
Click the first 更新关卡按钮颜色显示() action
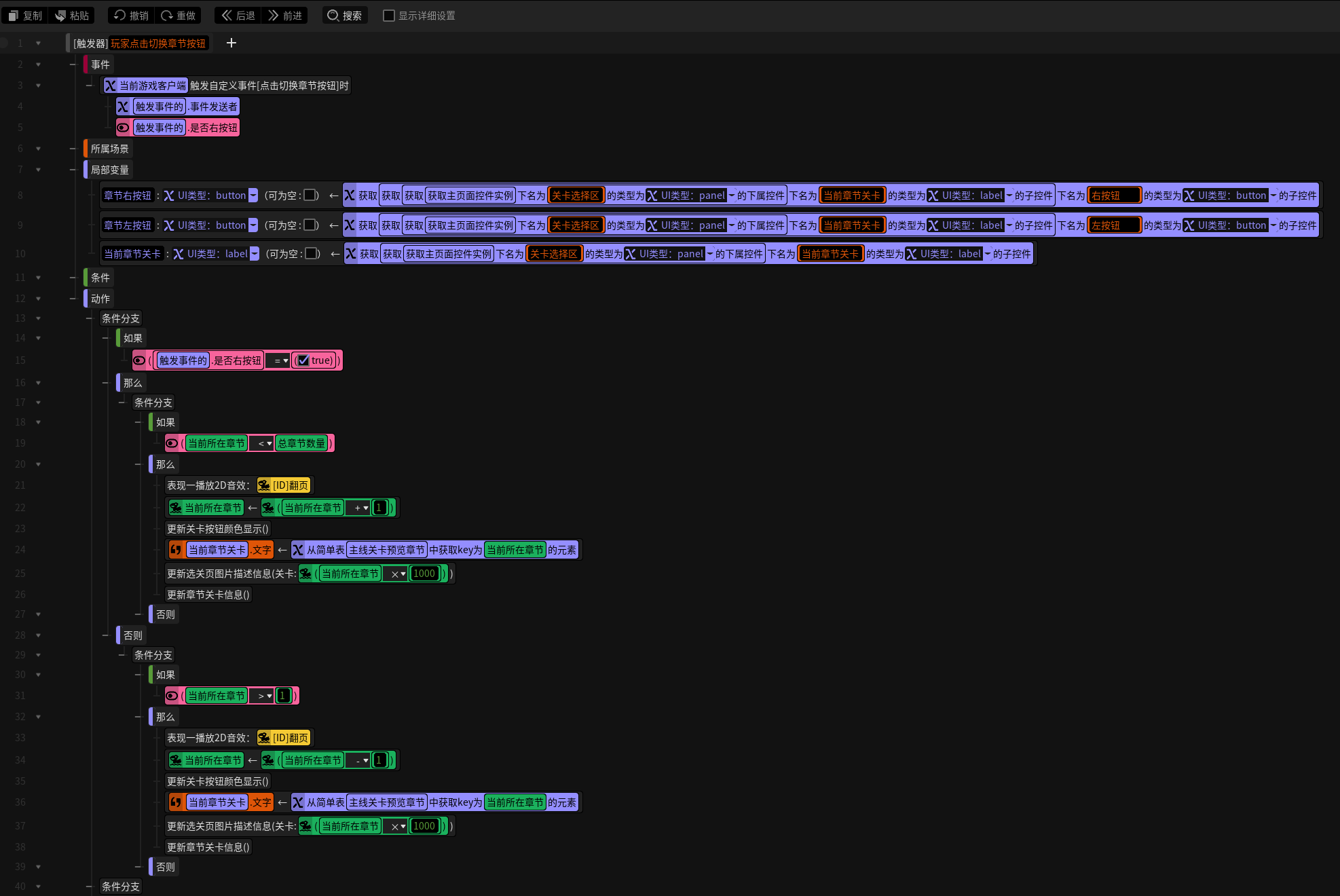coord(218,529)
